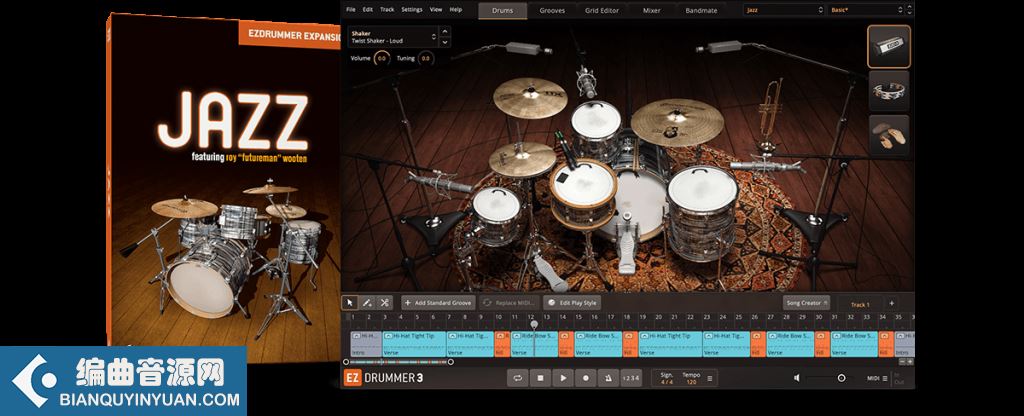The image size is (1024, 416).
Task: Start recording with the record button
Action: pyautogui.click(x=585, y=377)
